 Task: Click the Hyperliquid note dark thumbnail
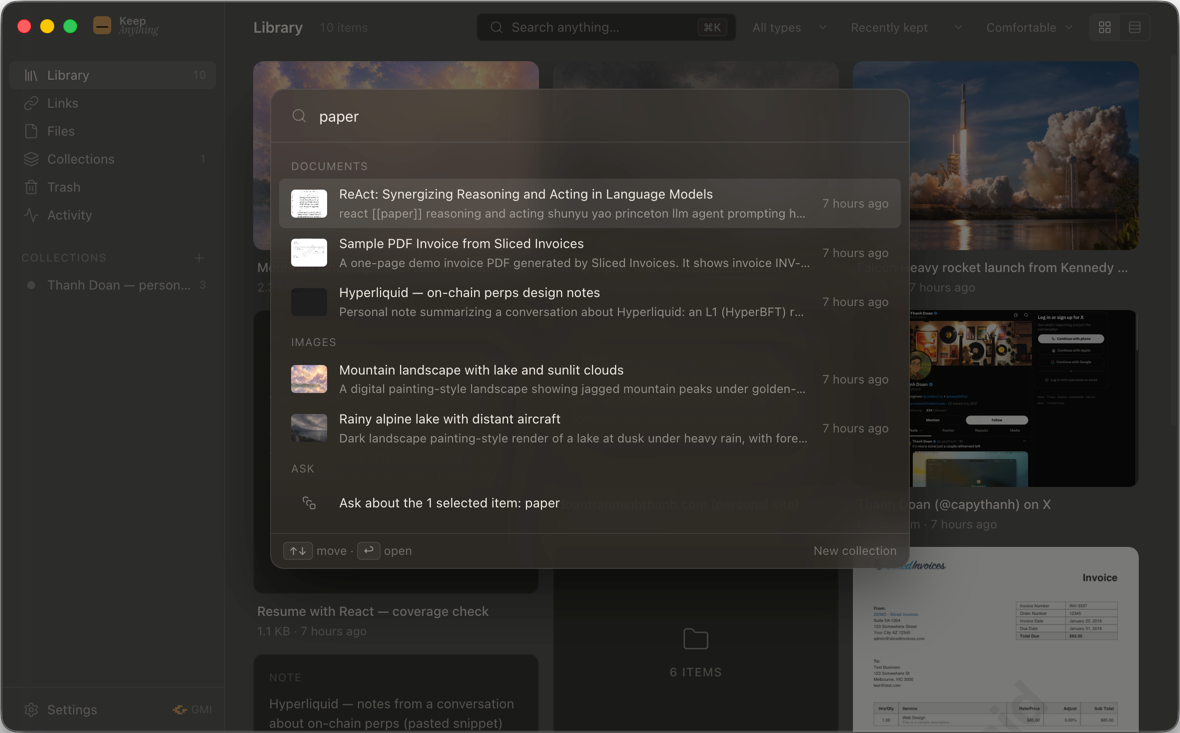pos(309,302)
